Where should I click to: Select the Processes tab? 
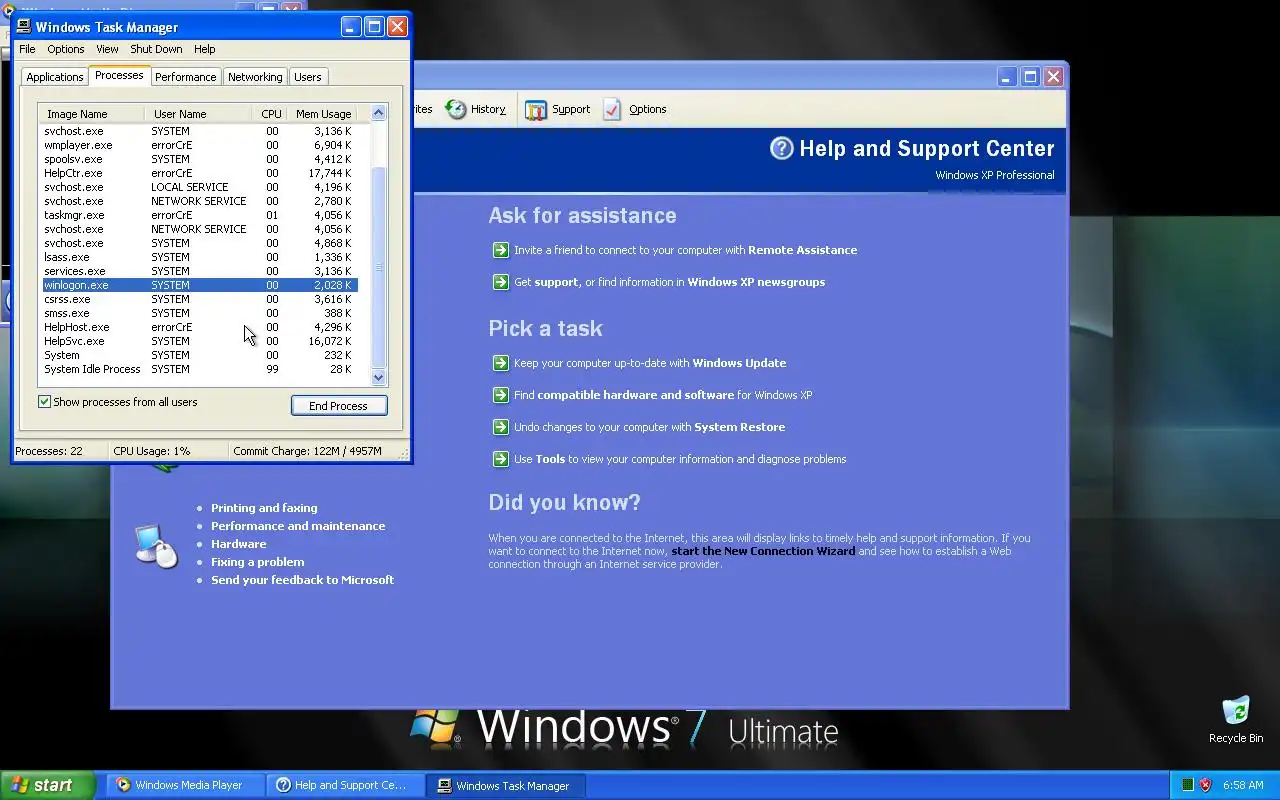[x=119, y=75]
